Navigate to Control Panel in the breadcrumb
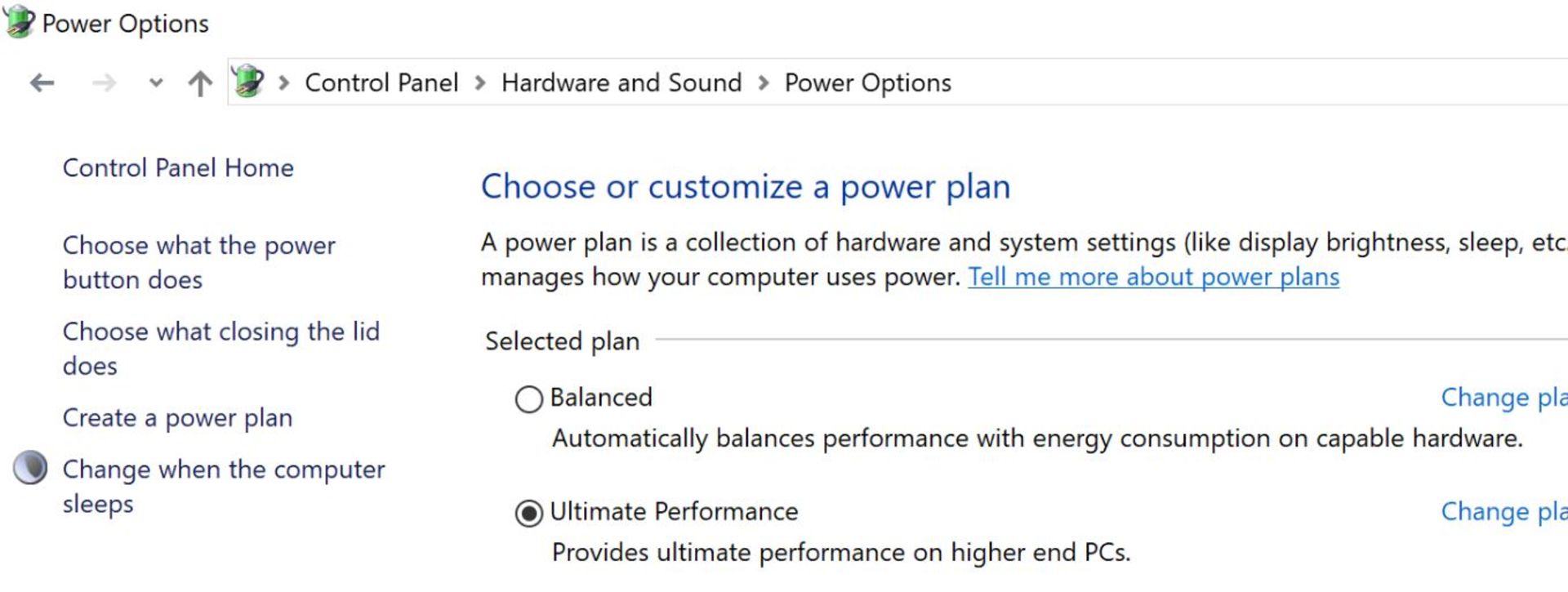The width and height of the screenshot is (1568, 592). pos(381,82)
